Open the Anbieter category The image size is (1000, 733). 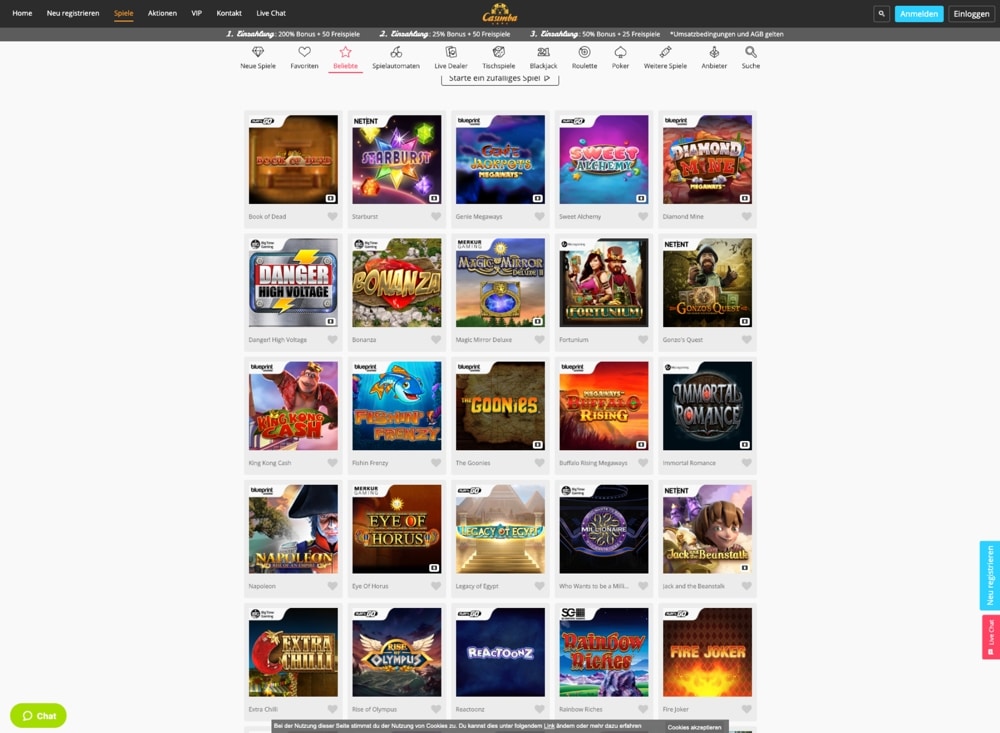point(714,57)
